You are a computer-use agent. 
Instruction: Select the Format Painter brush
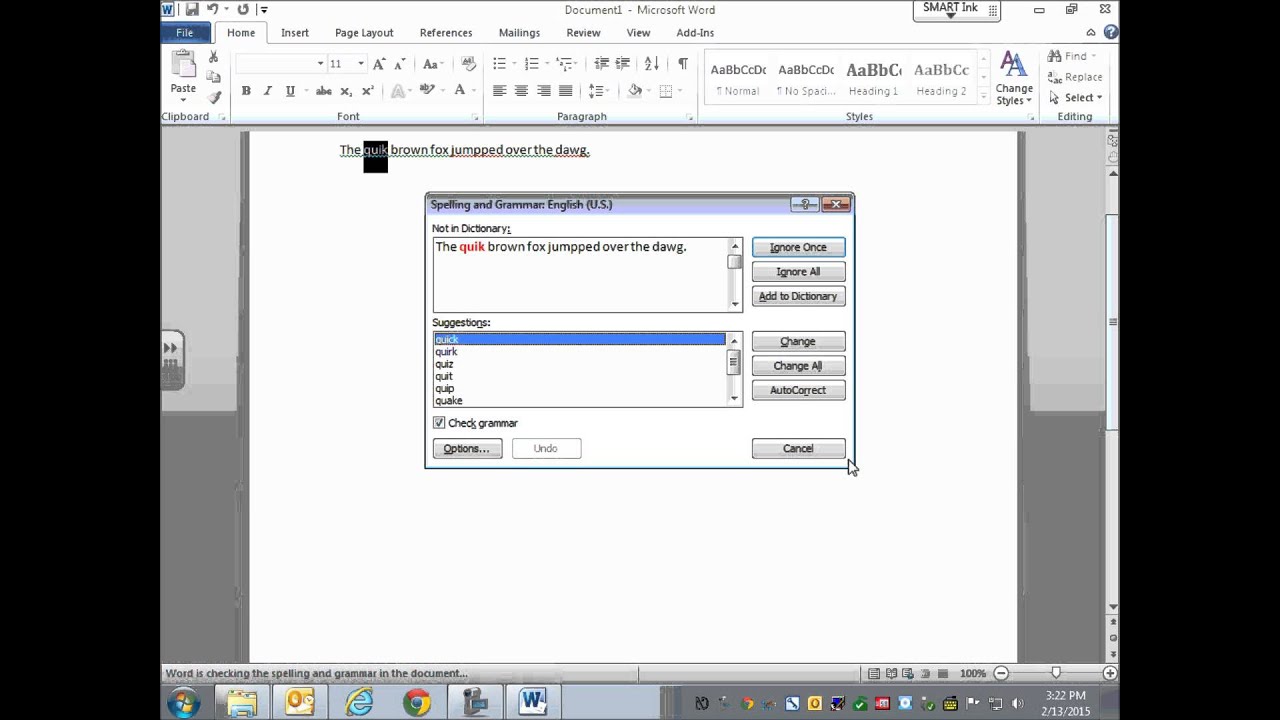[213, 97]
